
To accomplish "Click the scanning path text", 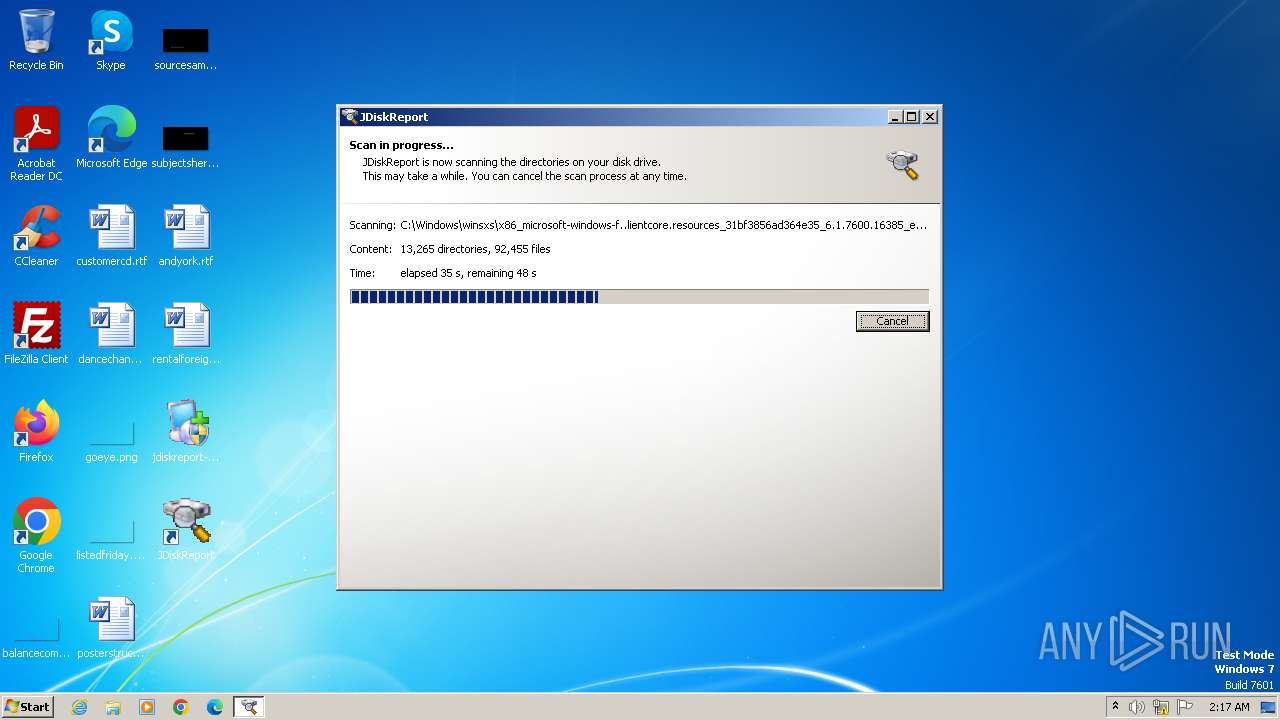I will 663,225.
